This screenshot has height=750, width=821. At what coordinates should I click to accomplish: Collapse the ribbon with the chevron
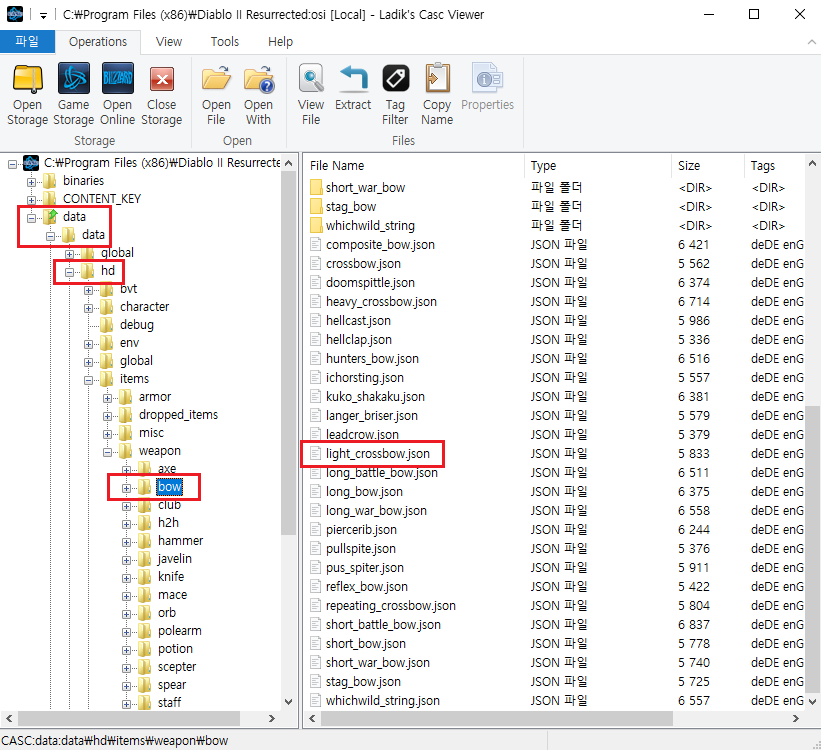coord(812,42)
